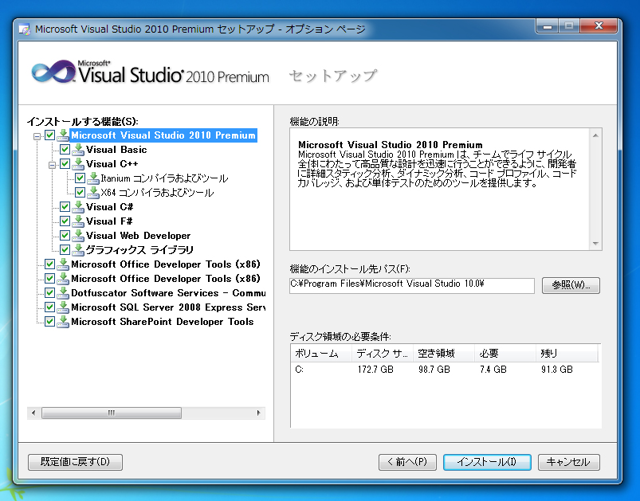640x501 pixels.
Task: Minimize the setup window
Action: pos(547,27)
